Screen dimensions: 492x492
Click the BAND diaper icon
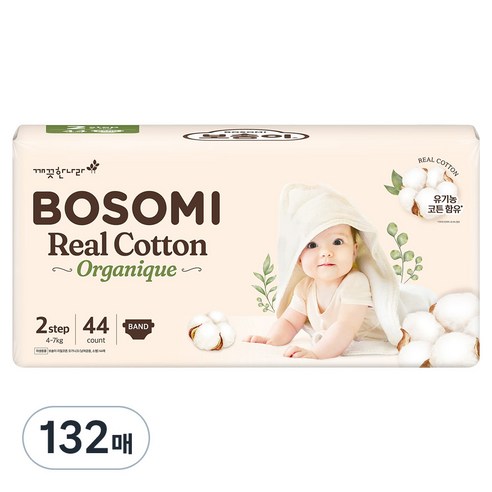[139, 329]
